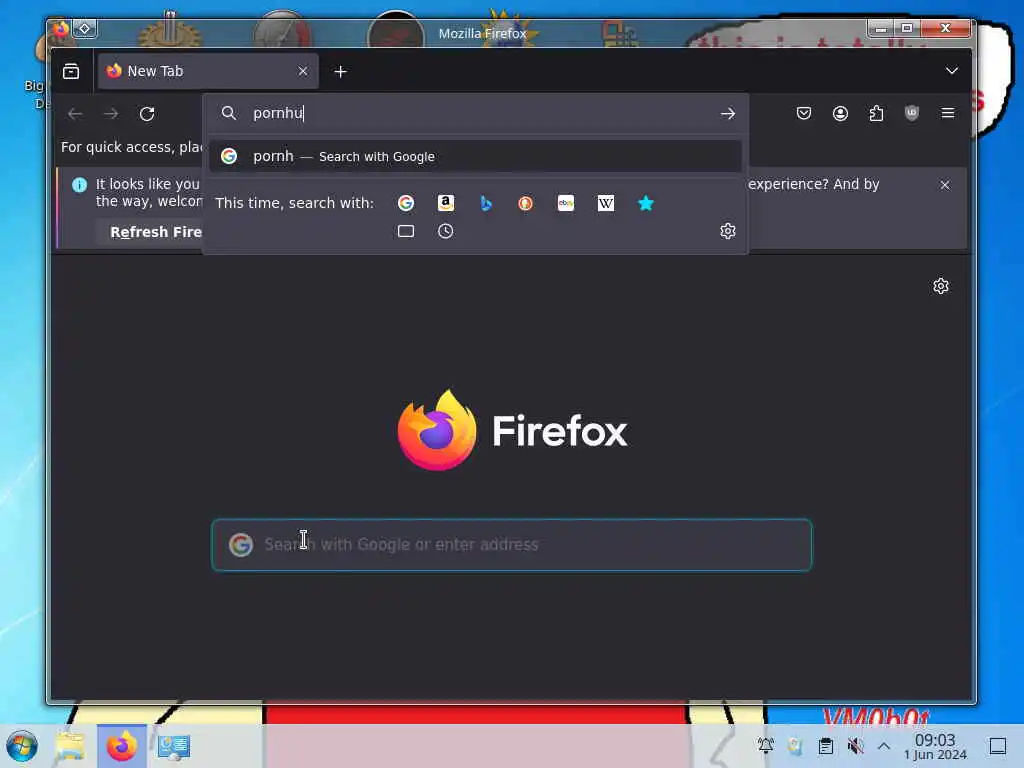Reload the current page
The width and height of the screenshot is (1024, 768).
(147, 114)
